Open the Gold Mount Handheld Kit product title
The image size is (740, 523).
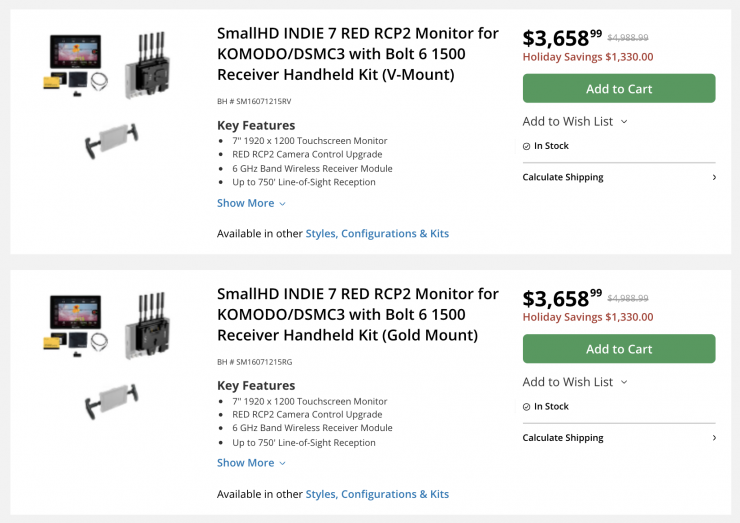click(x=357, y=314)
